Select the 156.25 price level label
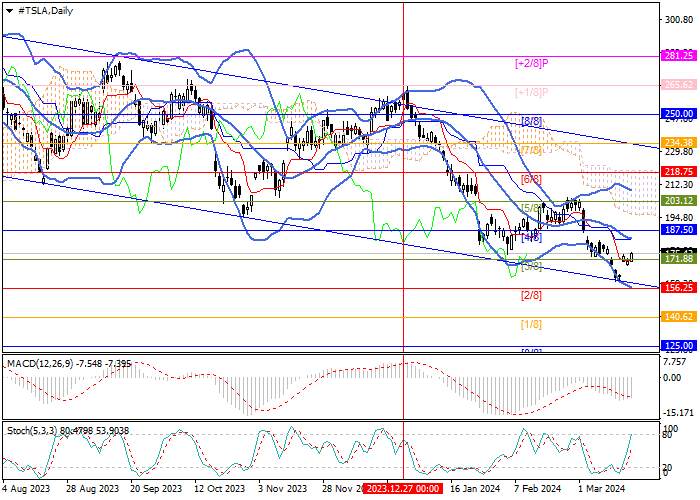700x500 pixels. point(678,288)
